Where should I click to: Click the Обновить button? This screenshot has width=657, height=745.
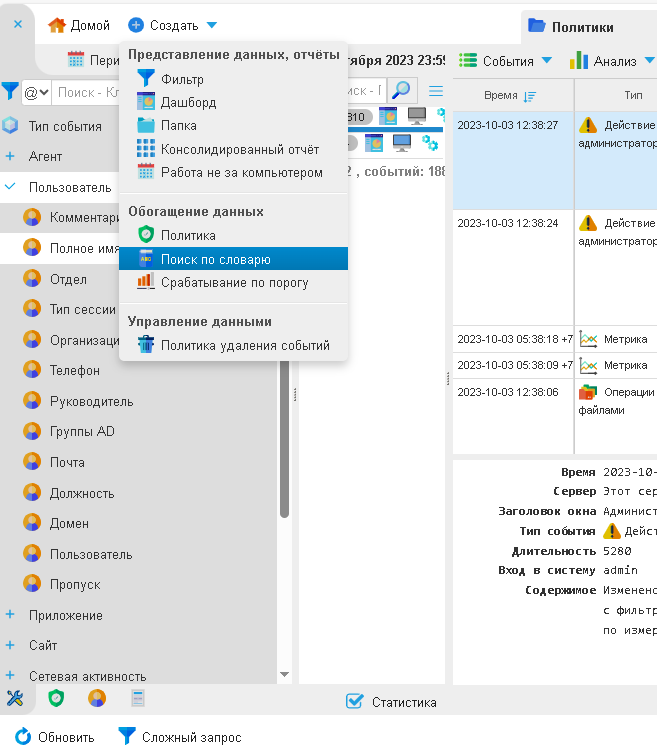55,737
